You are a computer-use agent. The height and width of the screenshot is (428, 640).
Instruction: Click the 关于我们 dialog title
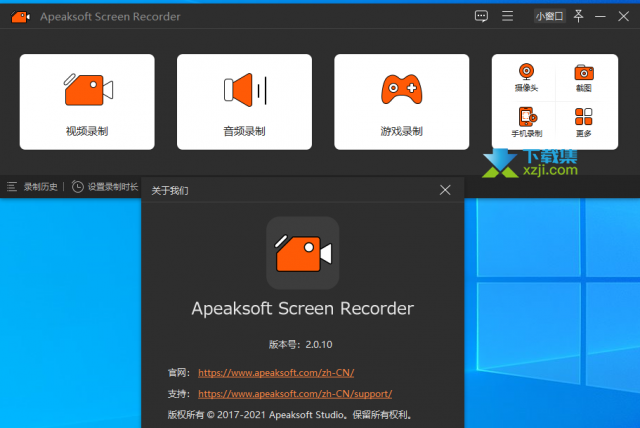170,191
